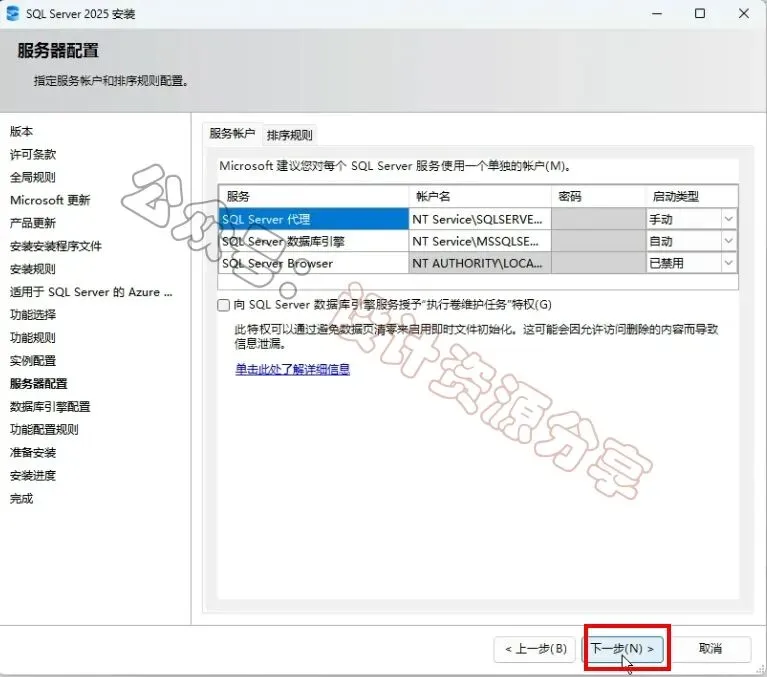767x677 pixels.
Task: Select 准备安装 in the setup steps list
Action: [33, 452]
